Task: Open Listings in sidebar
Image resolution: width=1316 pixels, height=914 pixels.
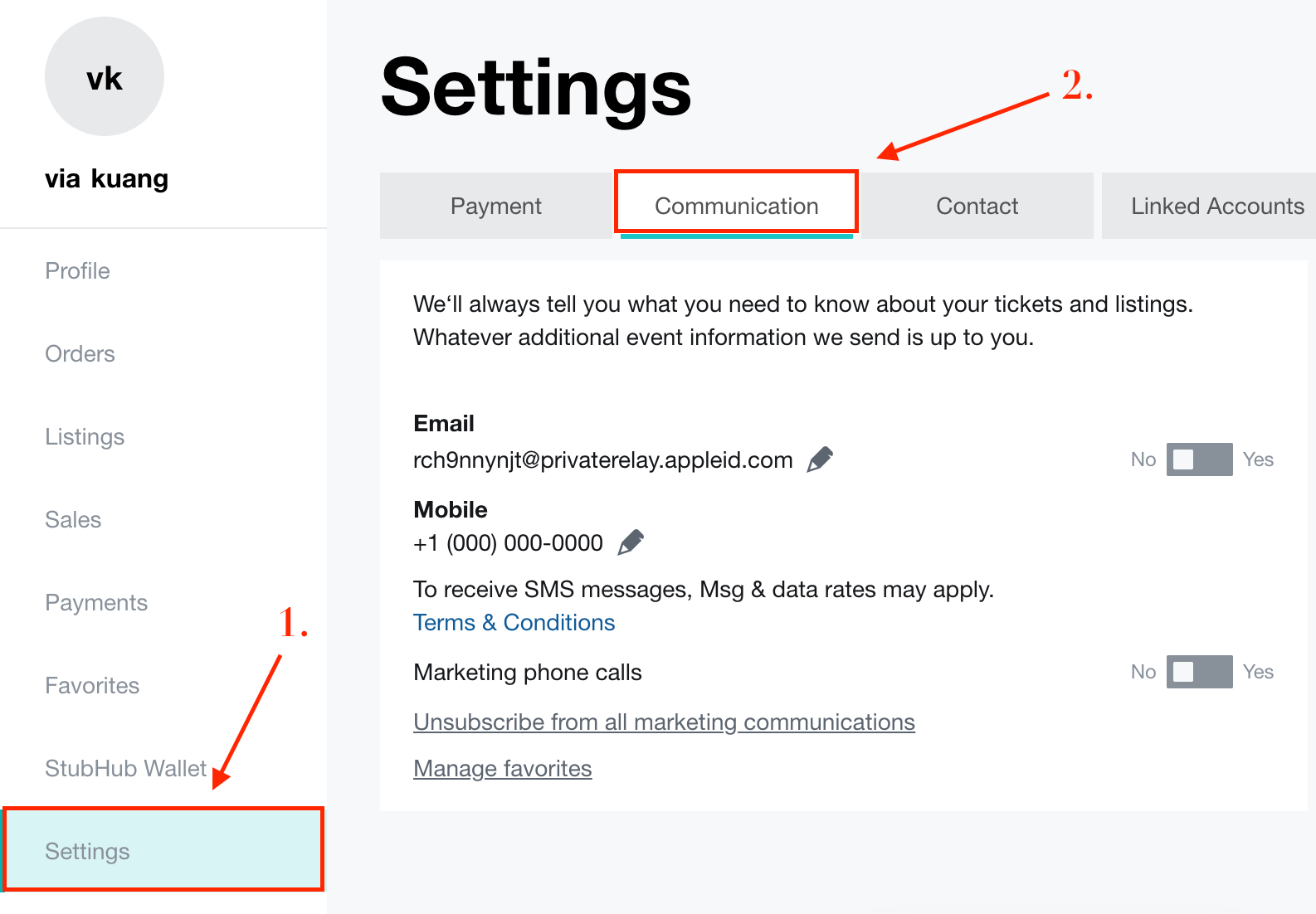Action: pyautogui.click(x=85, y=437)
